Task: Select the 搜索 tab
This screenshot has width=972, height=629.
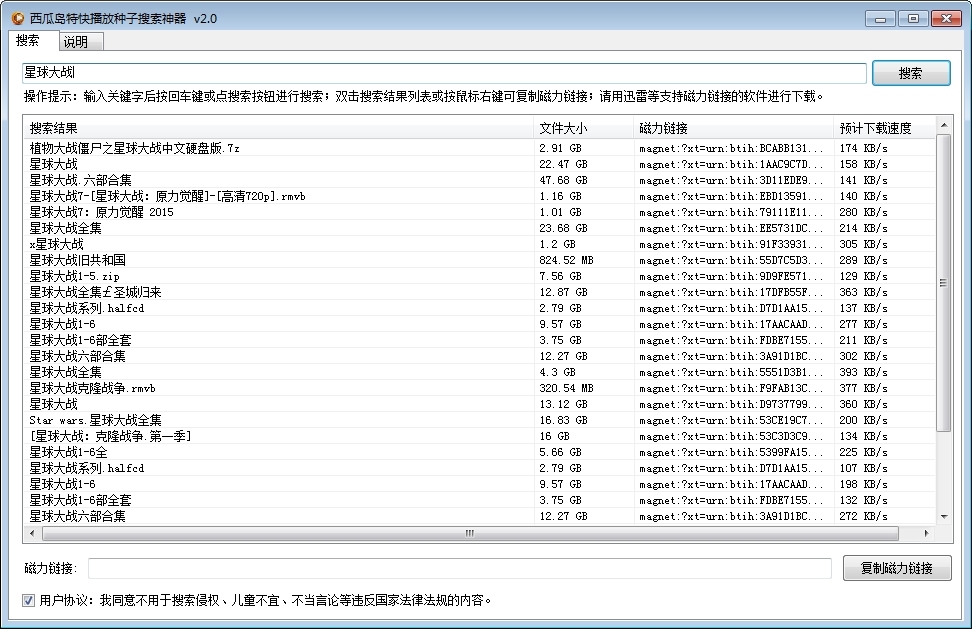Action: click(35, 40)
